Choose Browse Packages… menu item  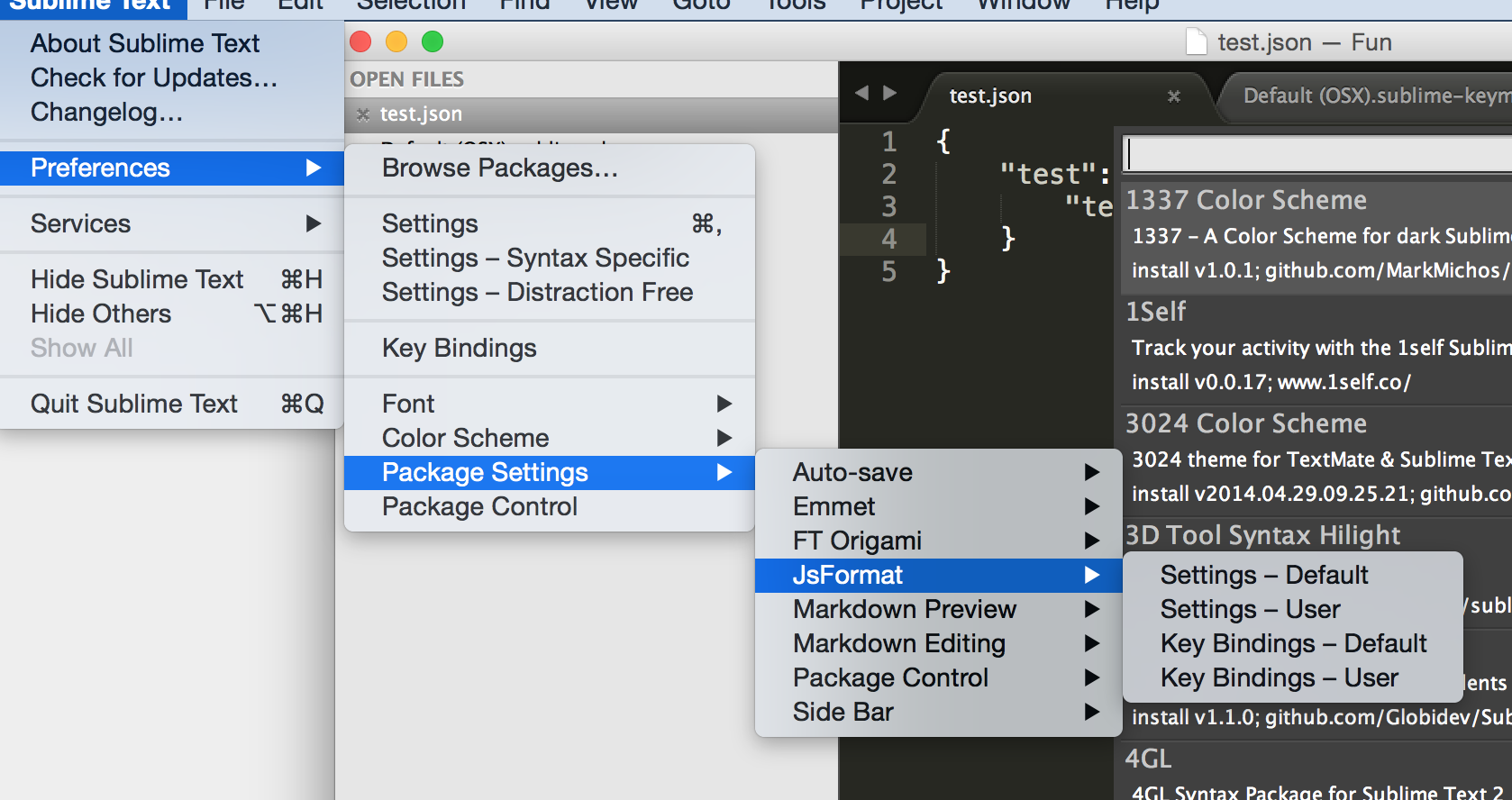500,168
